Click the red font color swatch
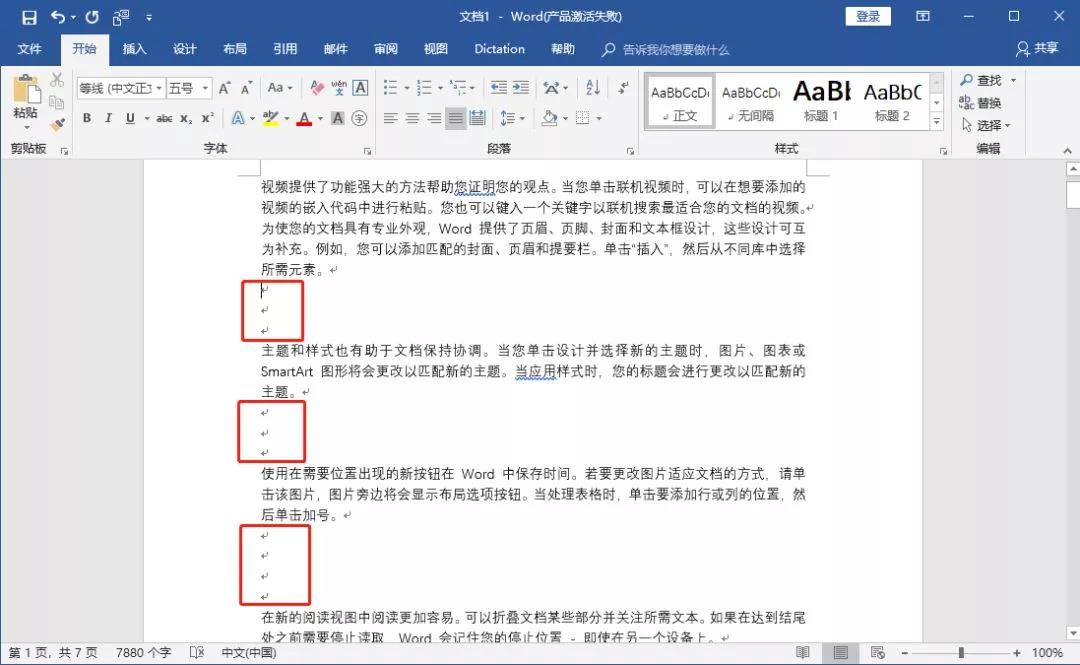The image size is (1080, 665). point(304,118)
